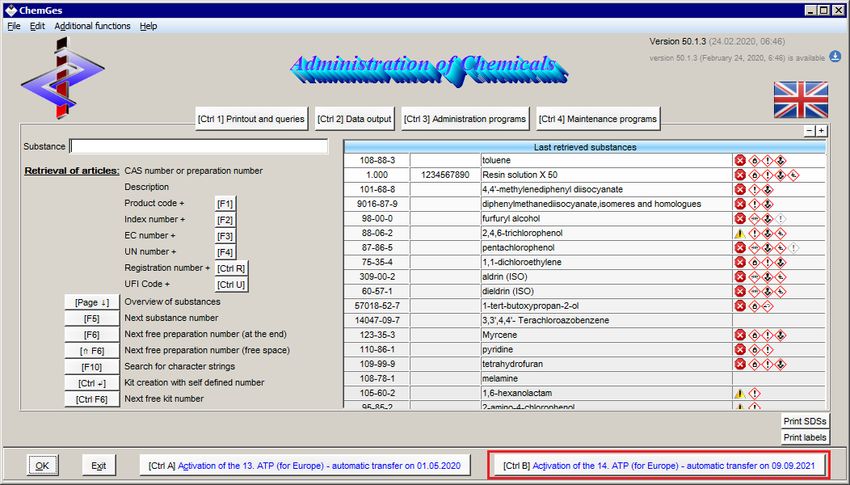Click Print labels button

pyautogui.click(x=805, y=437)
